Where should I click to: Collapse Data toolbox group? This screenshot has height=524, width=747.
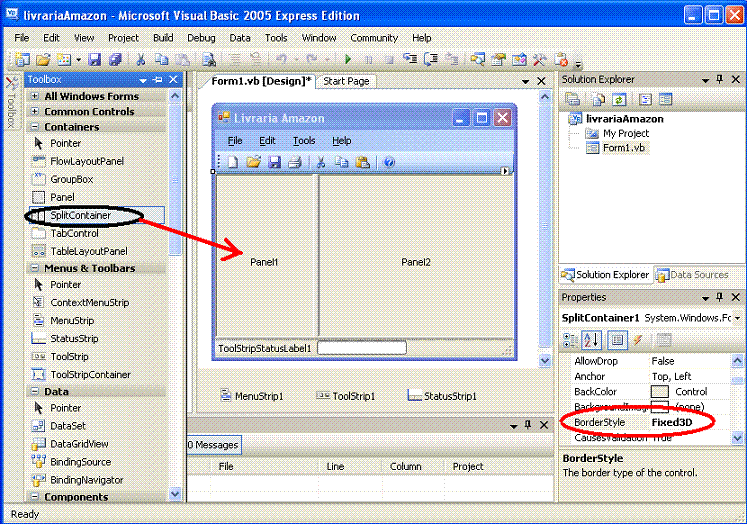click(35, 392)
